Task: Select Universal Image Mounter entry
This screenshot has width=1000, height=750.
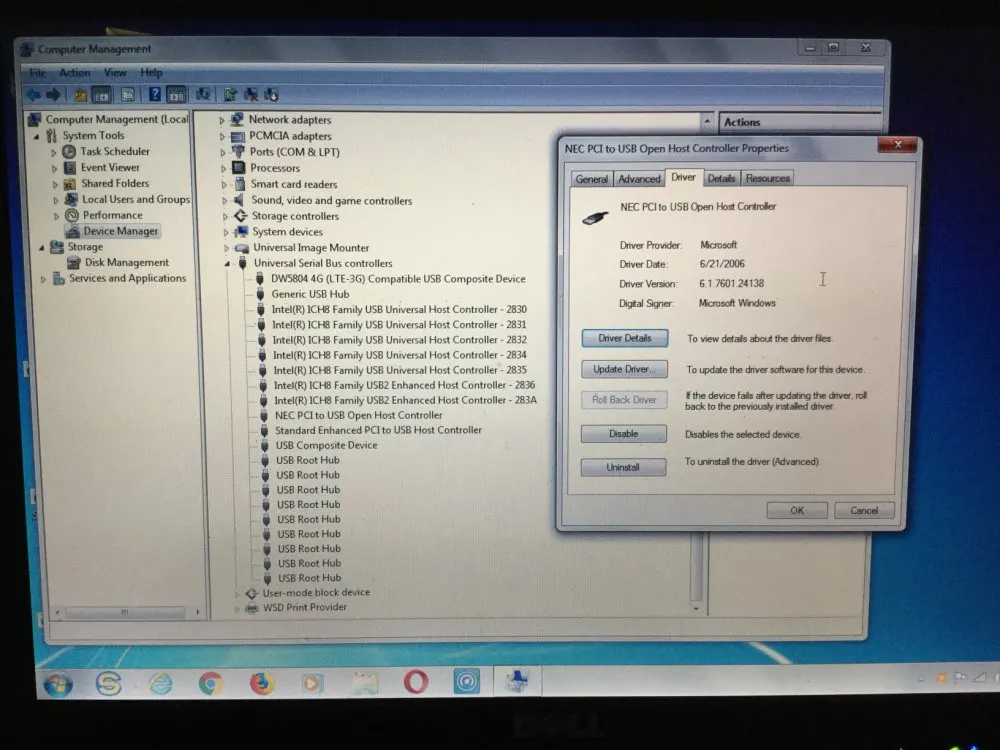Action: [x=311, y=247]
